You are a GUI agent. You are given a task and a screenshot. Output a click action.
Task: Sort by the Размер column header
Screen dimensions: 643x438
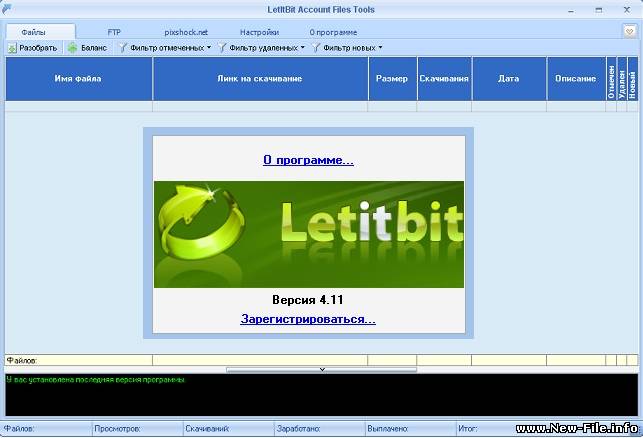pyautogui.click(x=392, y=78)
